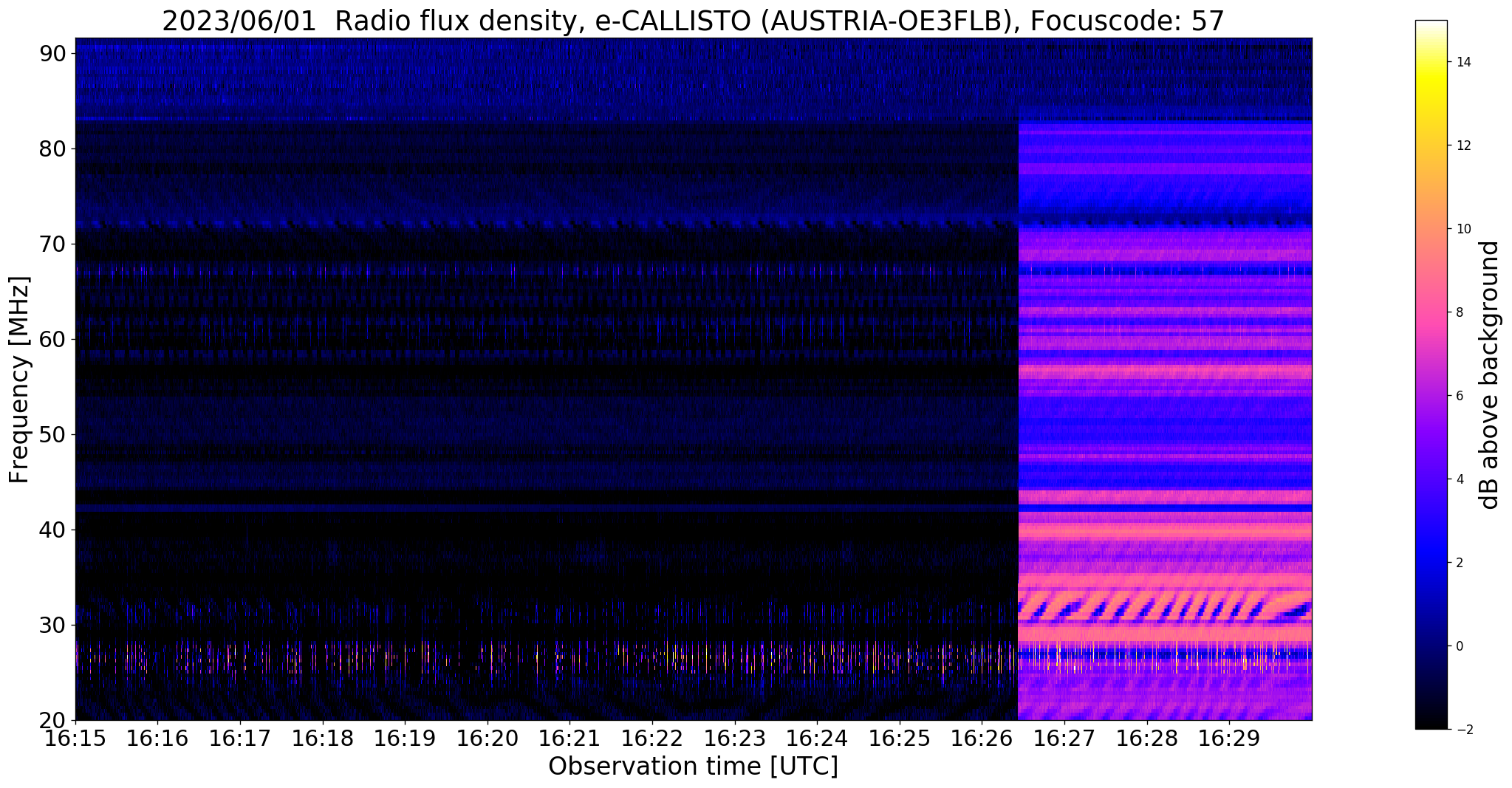
Task: Click the 16:29 time tick label
Action: point(1229,738)
